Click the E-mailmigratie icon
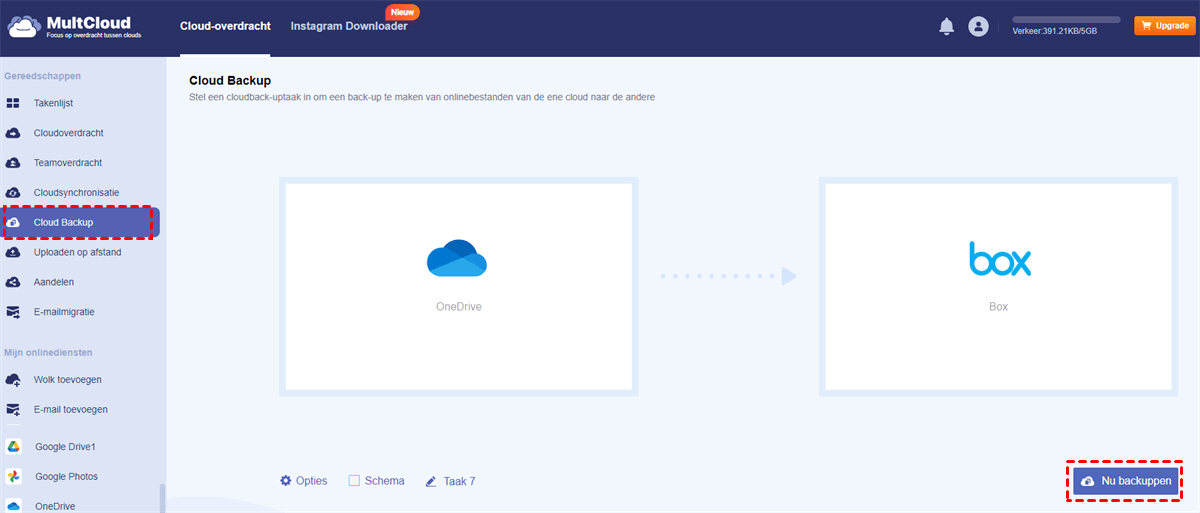 [13, 312]
